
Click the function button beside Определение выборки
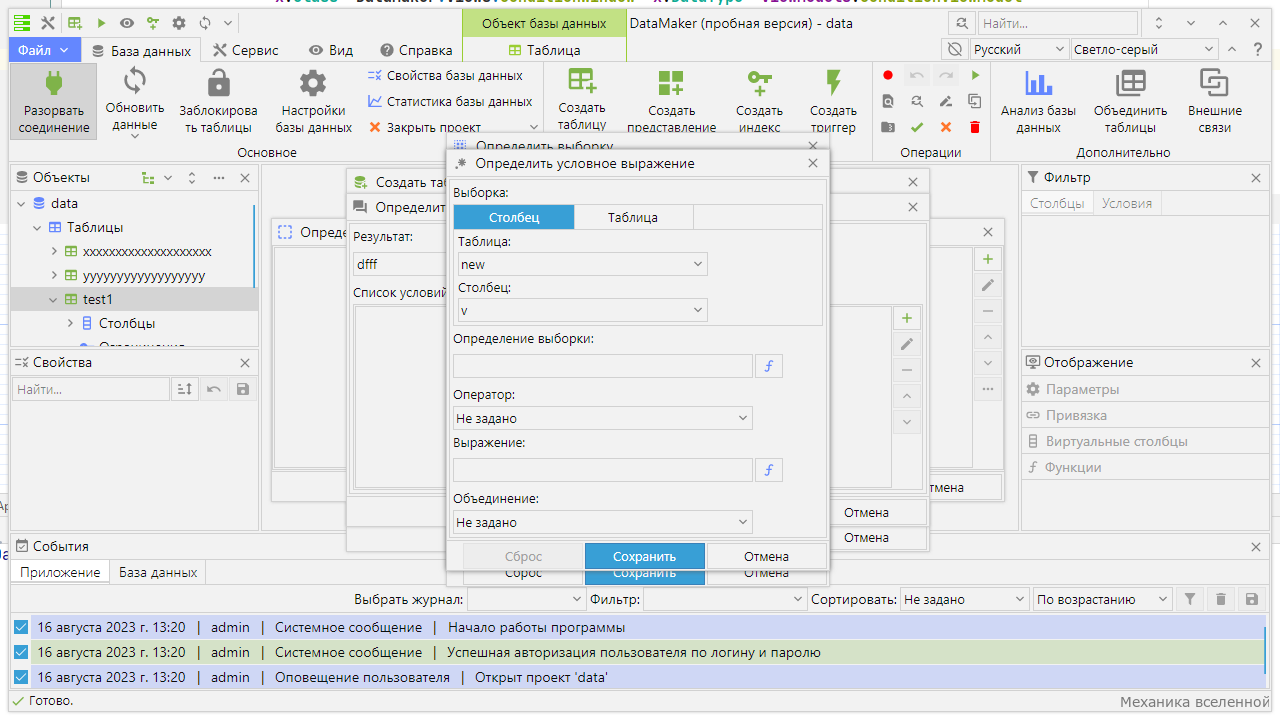click(x=769, y=366)
